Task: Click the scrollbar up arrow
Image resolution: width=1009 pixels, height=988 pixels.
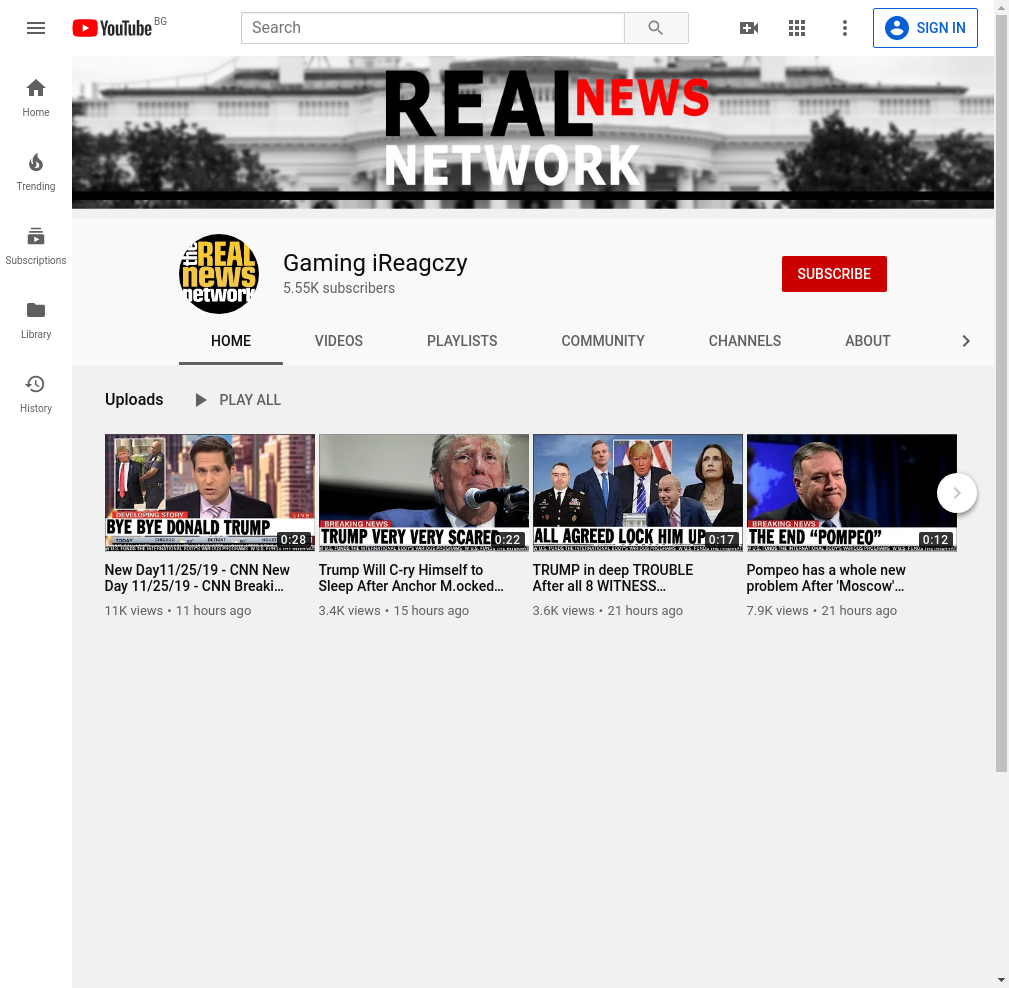Action: coord(1001,6)
